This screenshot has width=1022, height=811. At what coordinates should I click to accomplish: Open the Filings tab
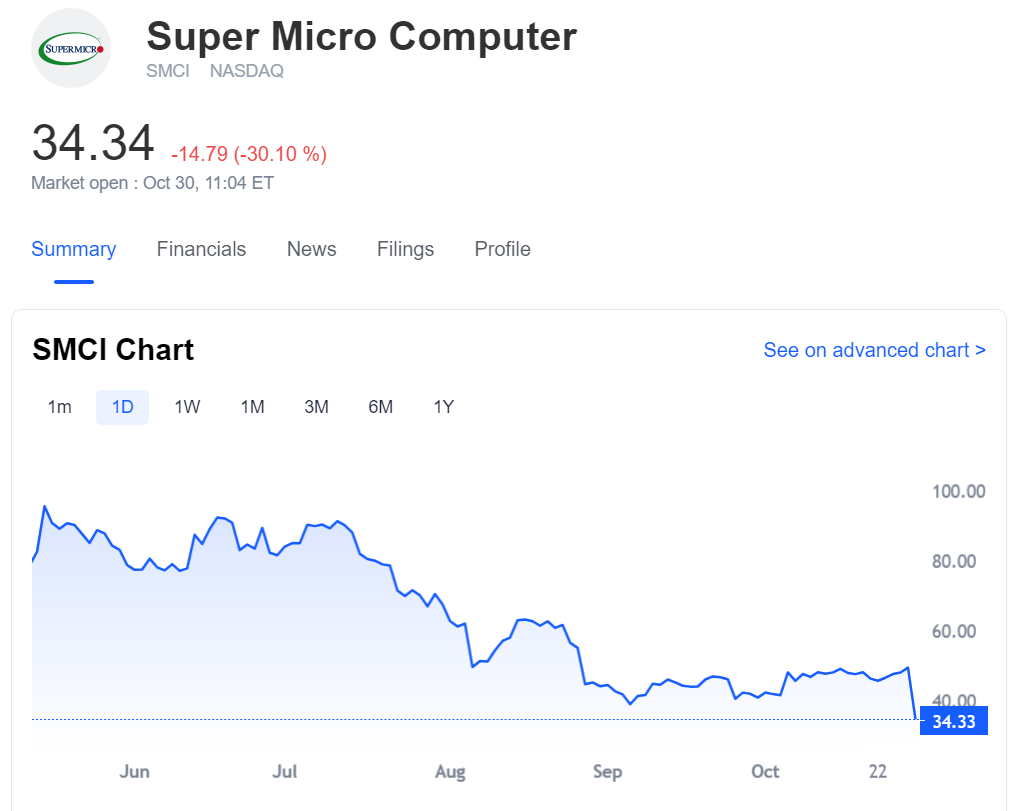[405, 249]
